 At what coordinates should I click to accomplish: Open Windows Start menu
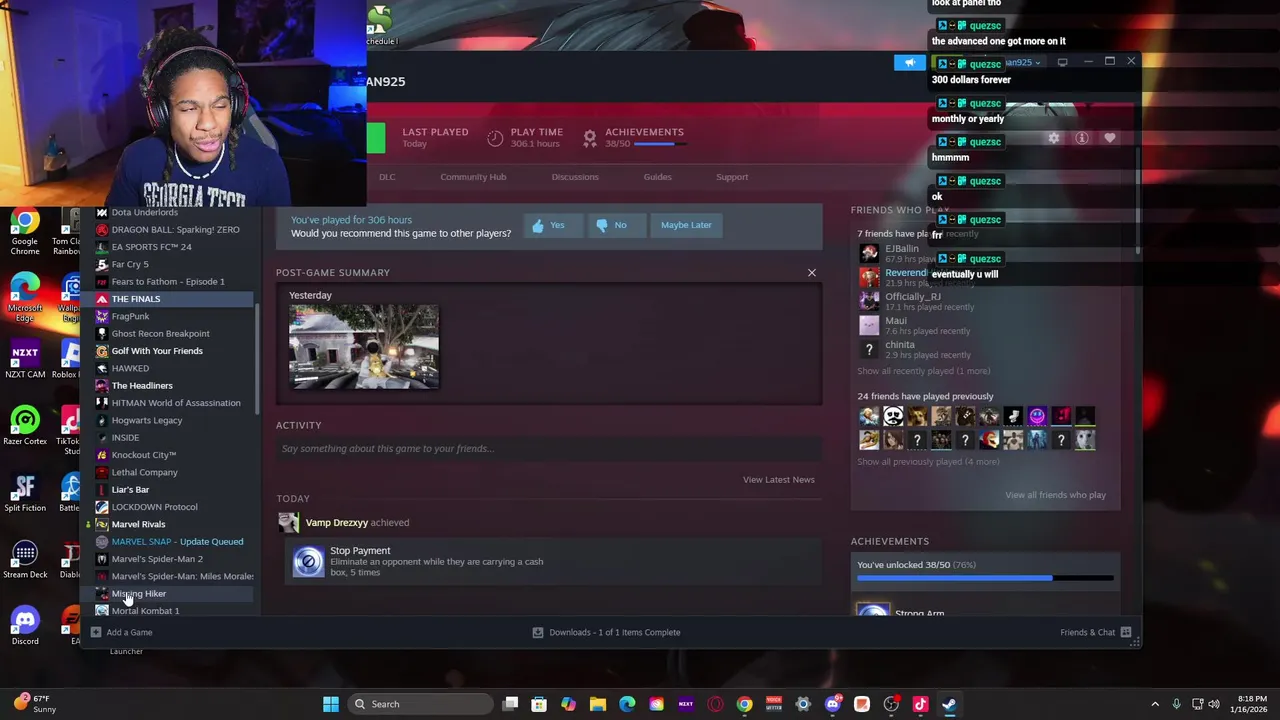click(331, 704)
